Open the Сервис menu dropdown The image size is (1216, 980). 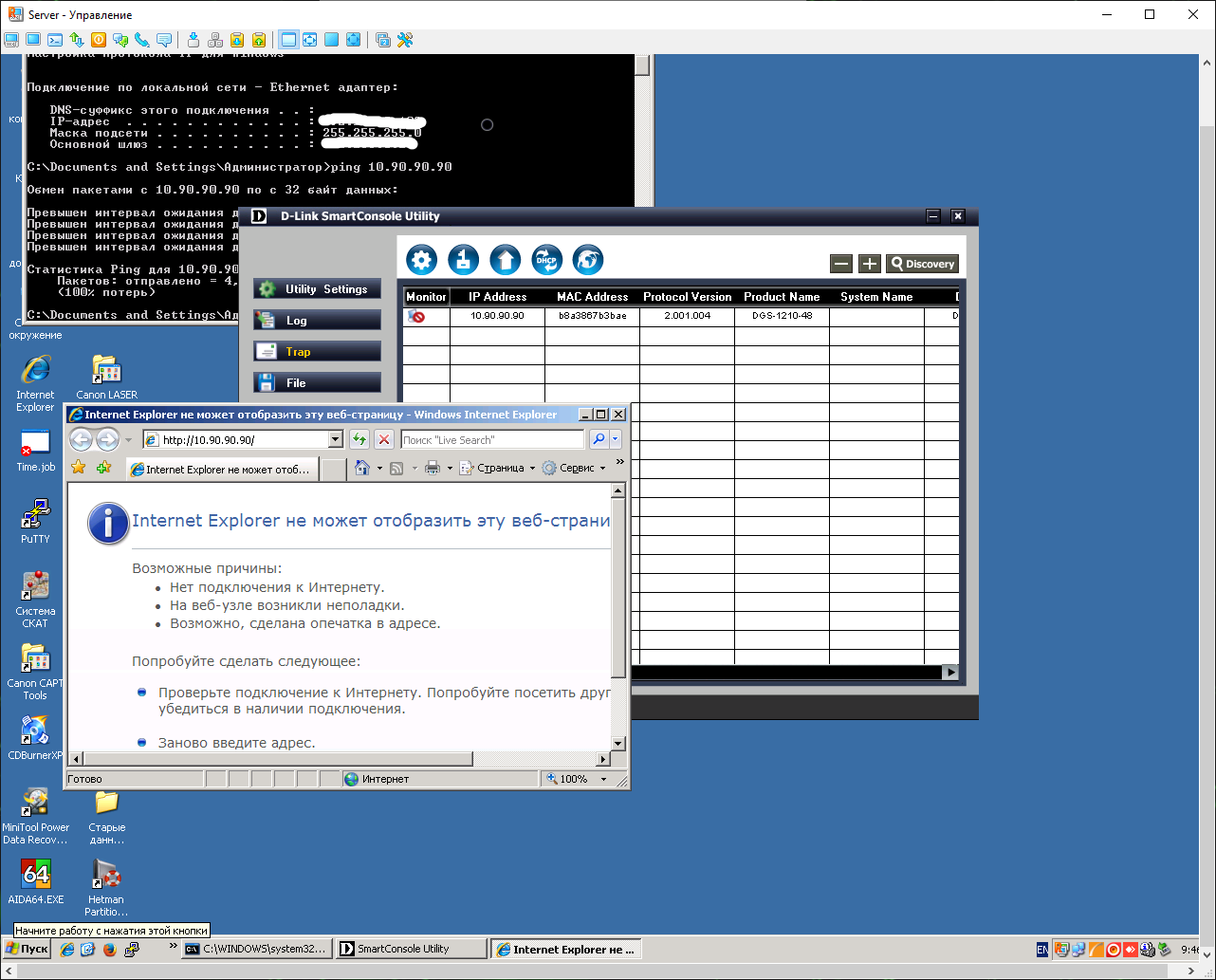[x=576, y=468]
